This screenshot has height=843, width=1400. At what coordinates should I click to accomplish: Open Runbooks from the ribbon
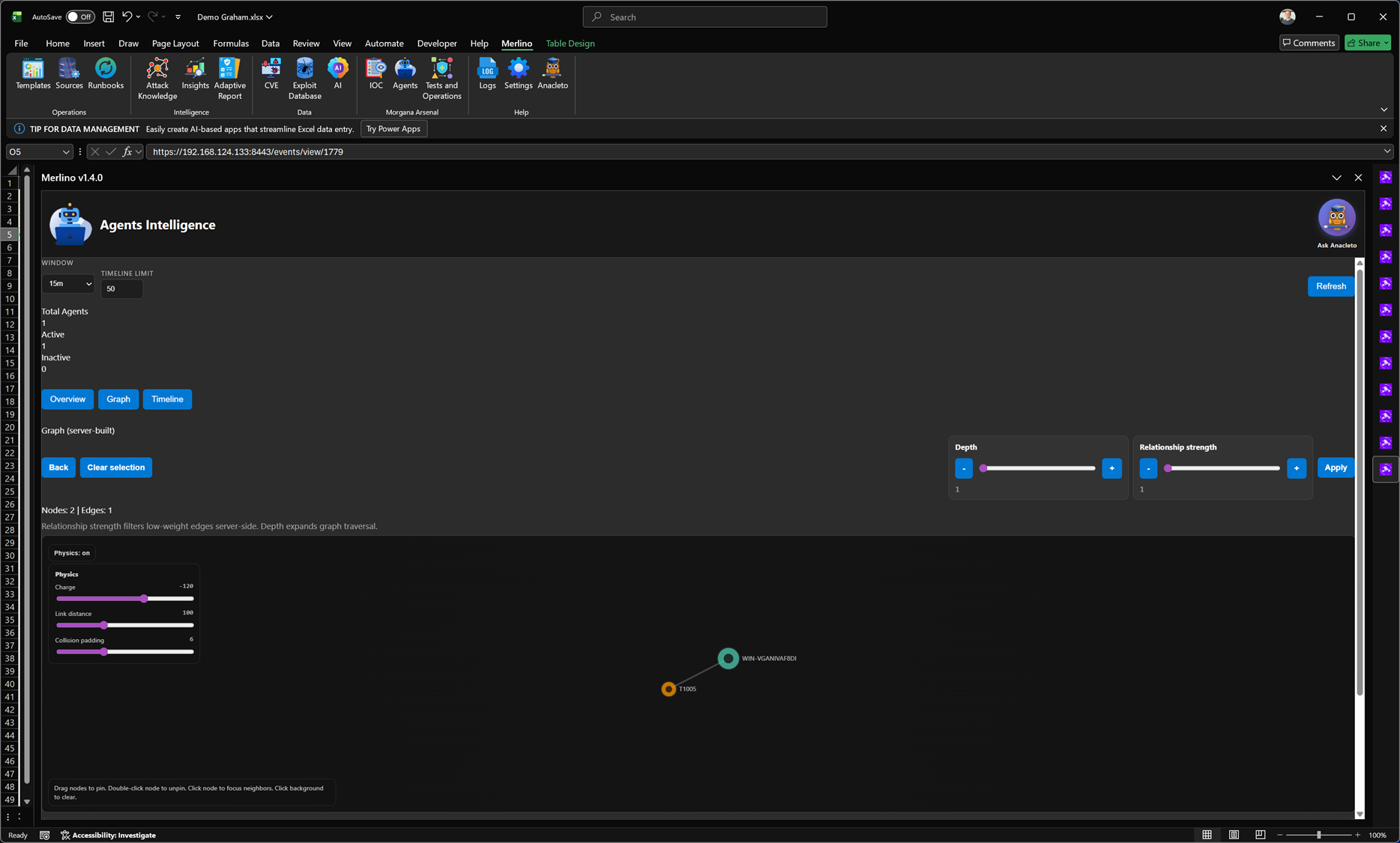click(x=106, y=74)
